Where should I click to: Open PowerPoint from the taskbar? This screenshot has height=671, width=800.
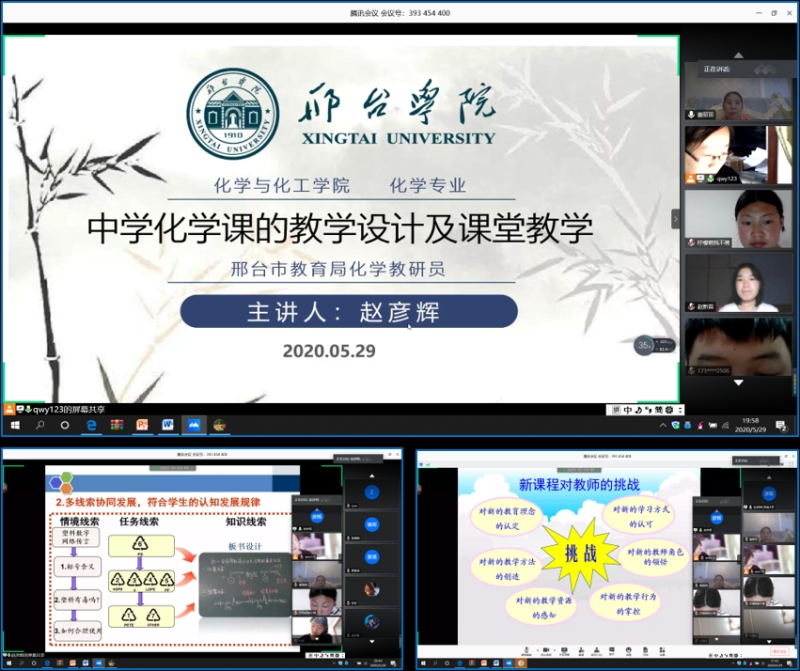(x=142, y=425)
